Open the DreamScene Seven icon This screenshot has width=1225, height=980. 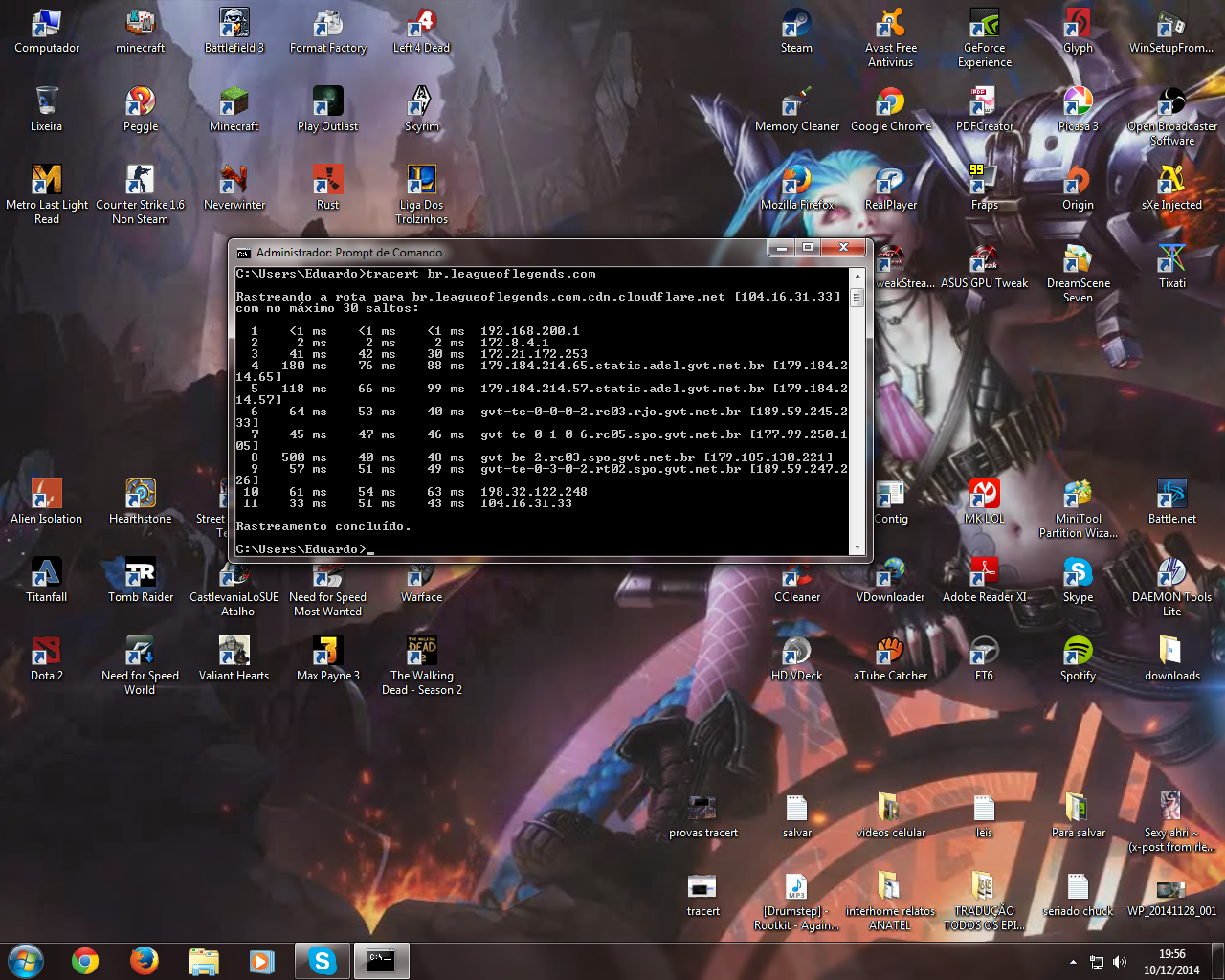[1079, 274]
